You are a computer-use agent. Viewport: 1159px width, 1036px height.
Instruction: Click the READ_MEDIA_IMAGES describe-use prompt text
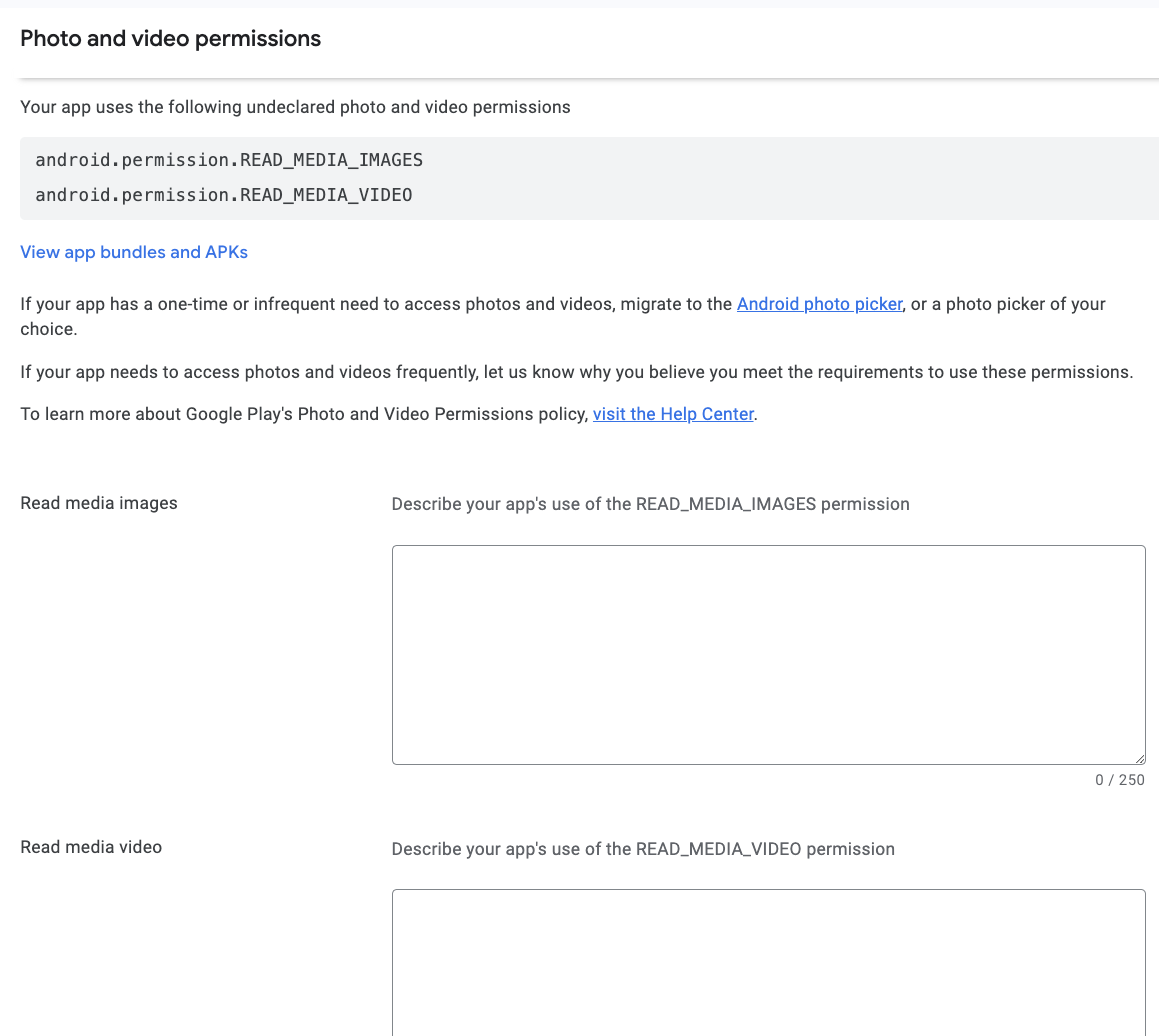pyautogui.click(x=650, y=504)
